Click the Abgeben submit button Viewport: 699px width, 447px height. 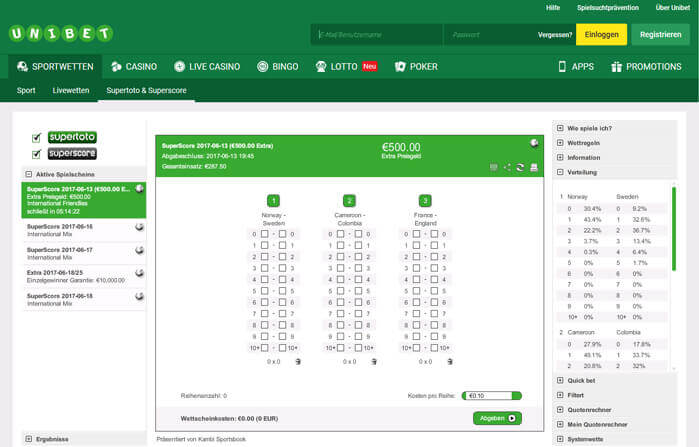tap(497, 418)
